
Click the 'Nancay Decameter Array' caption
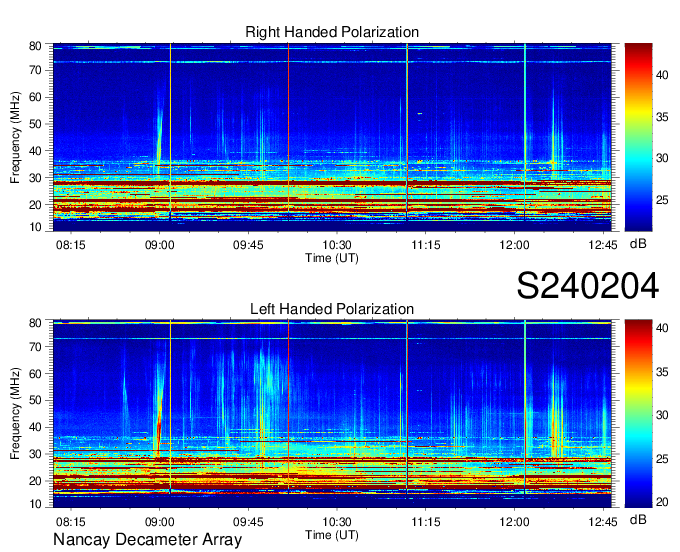coord(147,540)
